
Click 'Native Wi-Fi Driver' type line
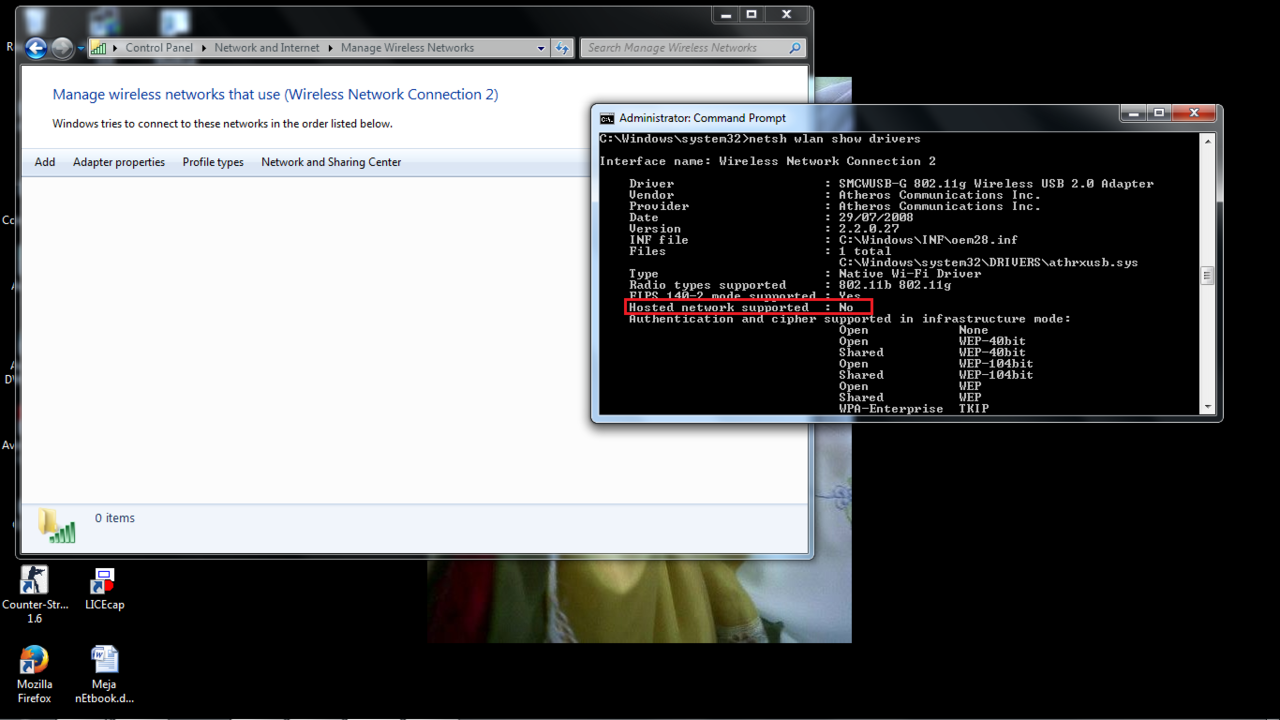805,273
